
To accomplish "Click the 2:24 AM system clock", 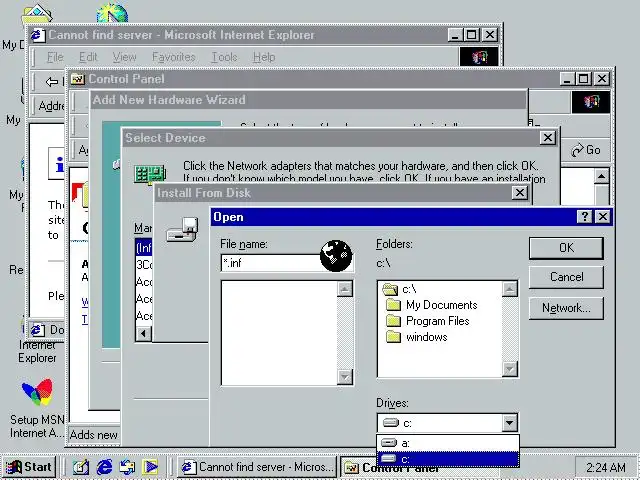I will pos(606,467).
